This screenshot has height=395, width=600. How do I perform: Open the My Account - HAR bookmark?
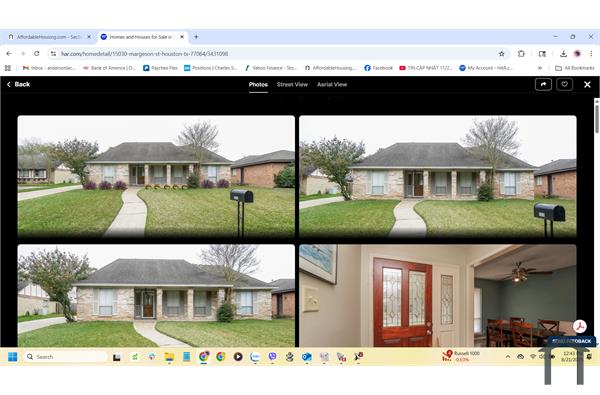pyautogui.click(x=486, y=68)
